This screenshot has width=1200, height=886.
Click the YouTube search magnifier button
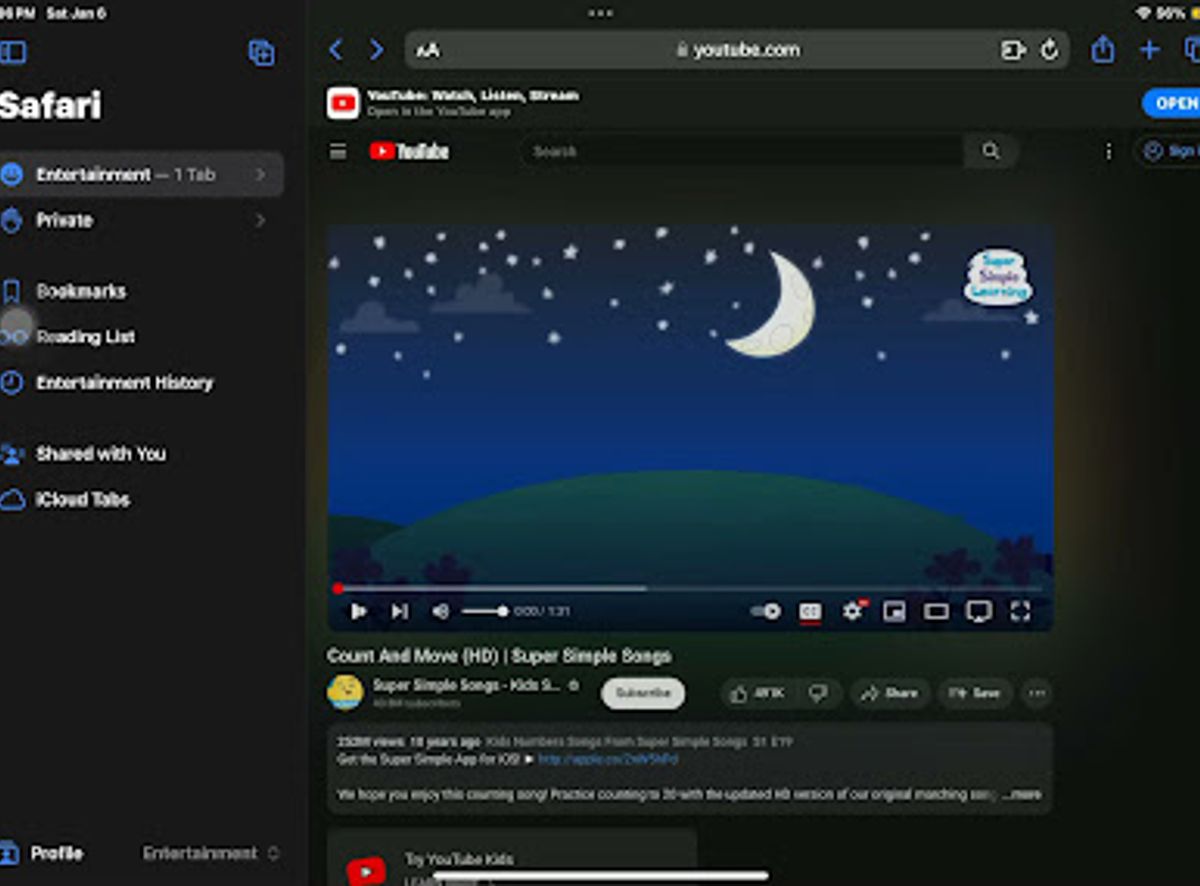(991, 151)
